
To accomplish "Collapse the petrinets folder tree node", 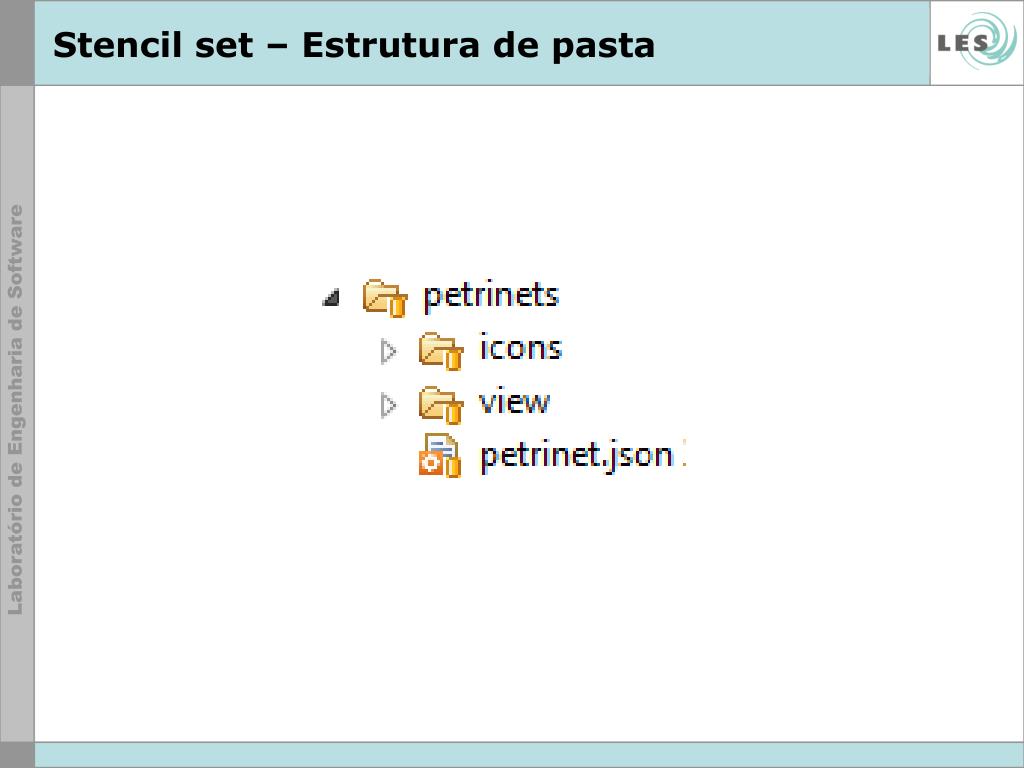I will [332, 298].
